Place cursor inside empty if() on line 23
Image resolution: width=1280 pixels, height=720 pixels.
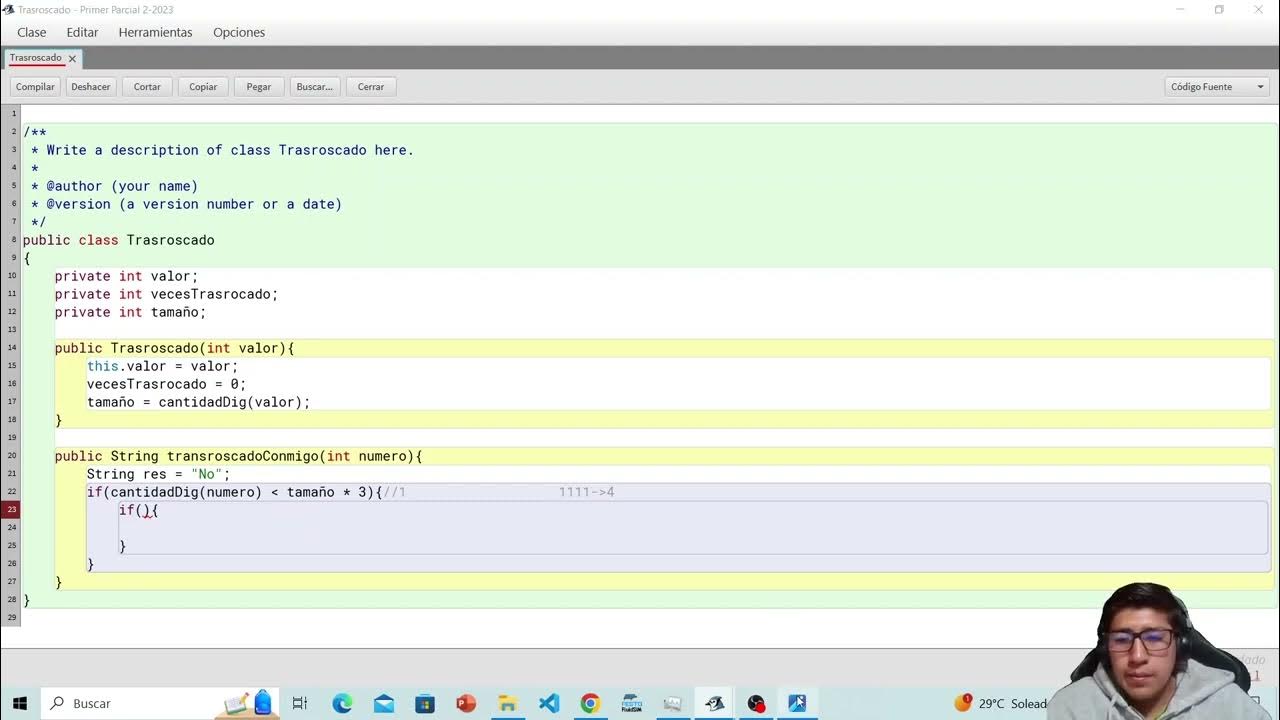coord(146,510)
